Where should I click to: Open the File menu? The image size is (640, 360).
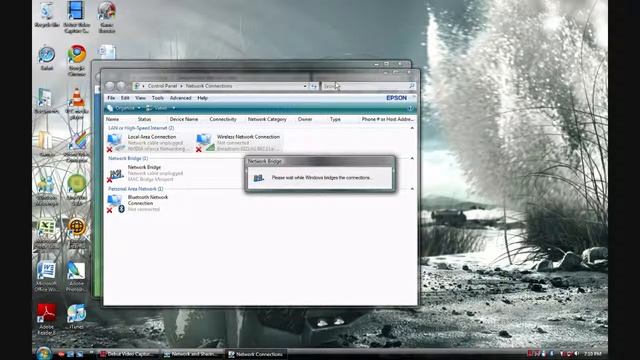click(111, 98)
